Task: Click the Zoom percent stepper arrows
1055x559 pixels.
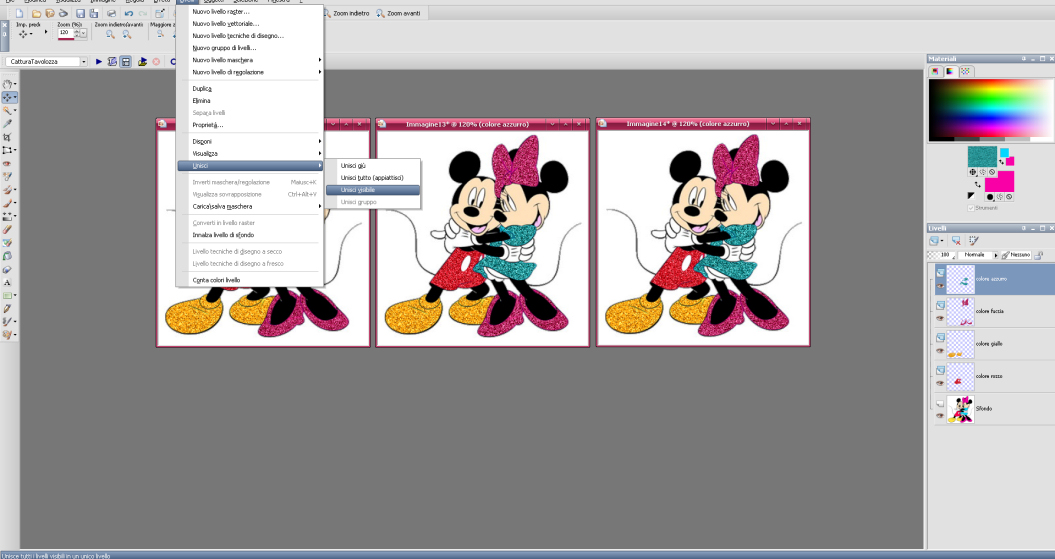Action: (77, 32)
